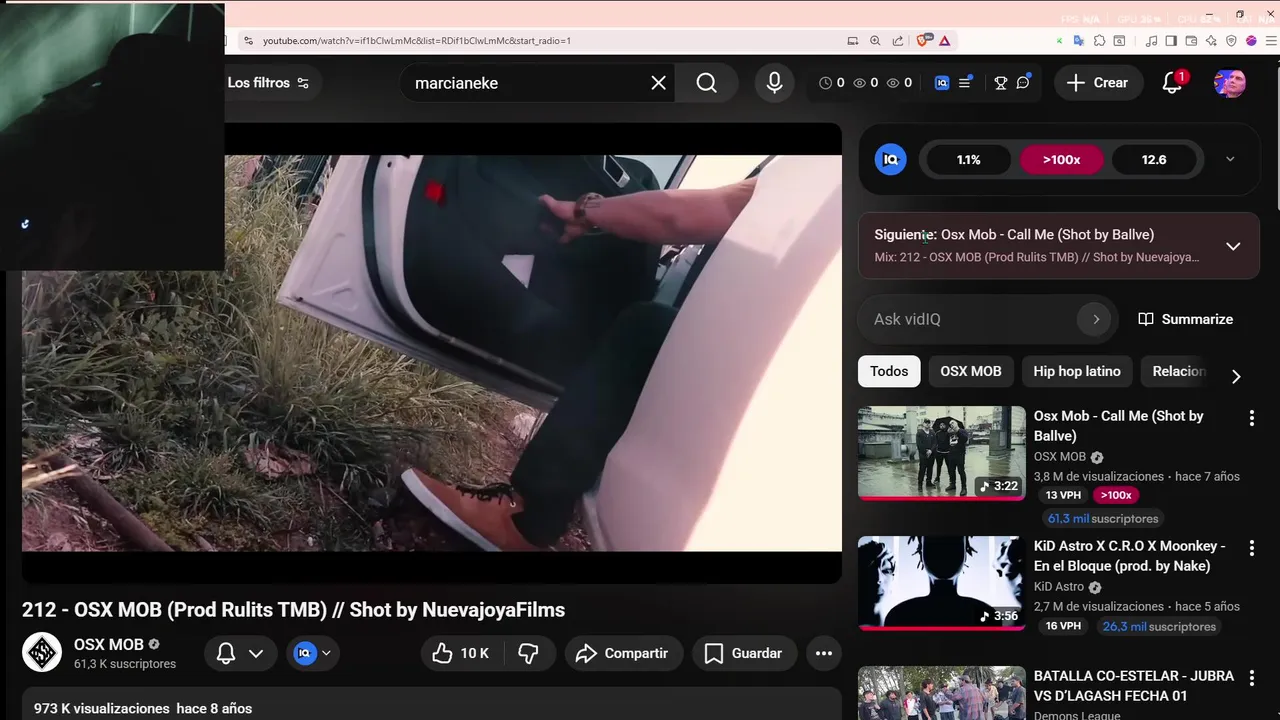Like the video with thumbs up
The height and width of the screenshot is (720, 1280).
pyautogui.click(x=462, y=653)
